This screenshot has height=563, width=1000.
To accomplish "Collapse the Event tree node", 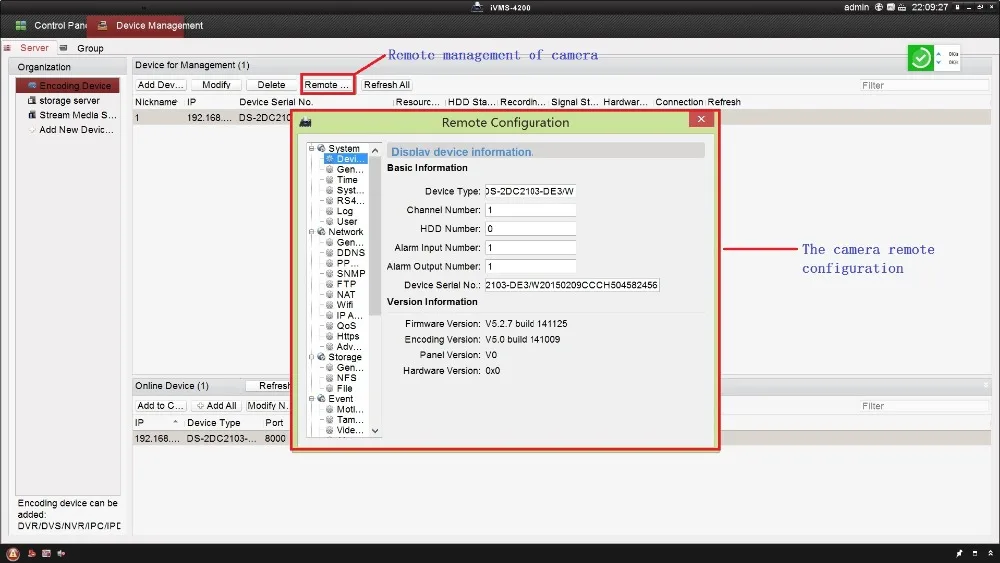I will pos(311,398).
